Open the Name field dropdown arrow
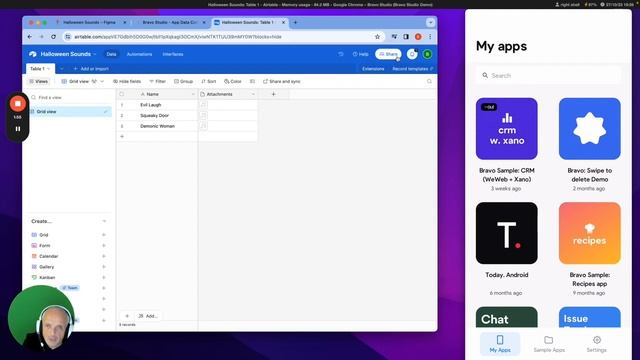This screenshot has height=360, width=640. point(193,94)
